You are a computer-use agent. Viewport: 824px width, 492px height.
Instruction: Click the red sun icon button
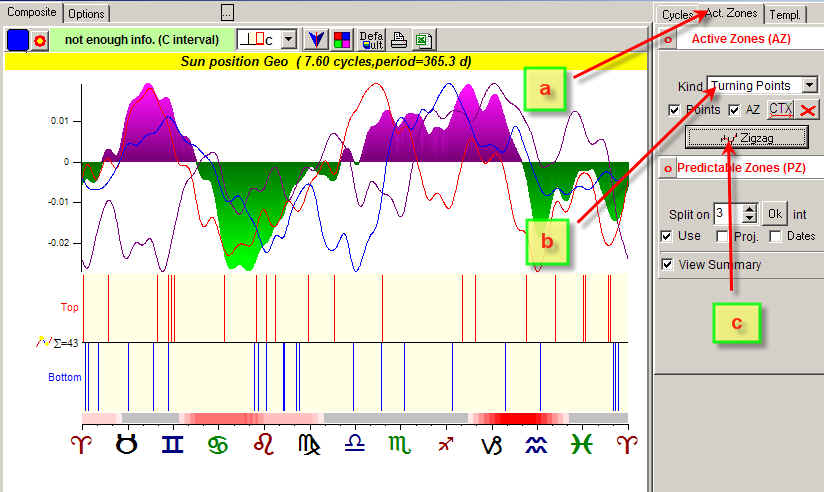[40, 40]
